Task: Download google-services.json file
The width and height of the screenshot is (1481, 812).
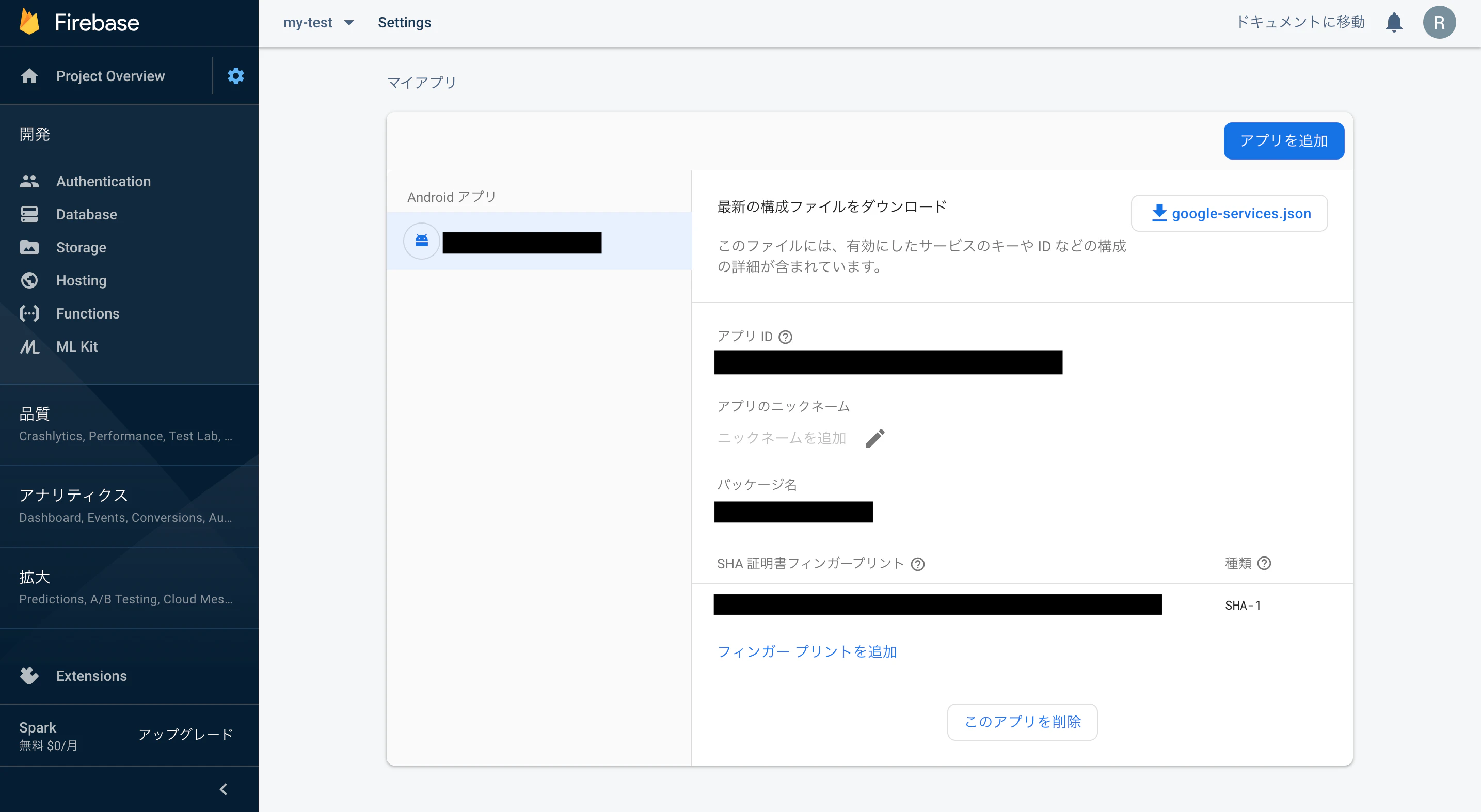Action: [1229, 213]
